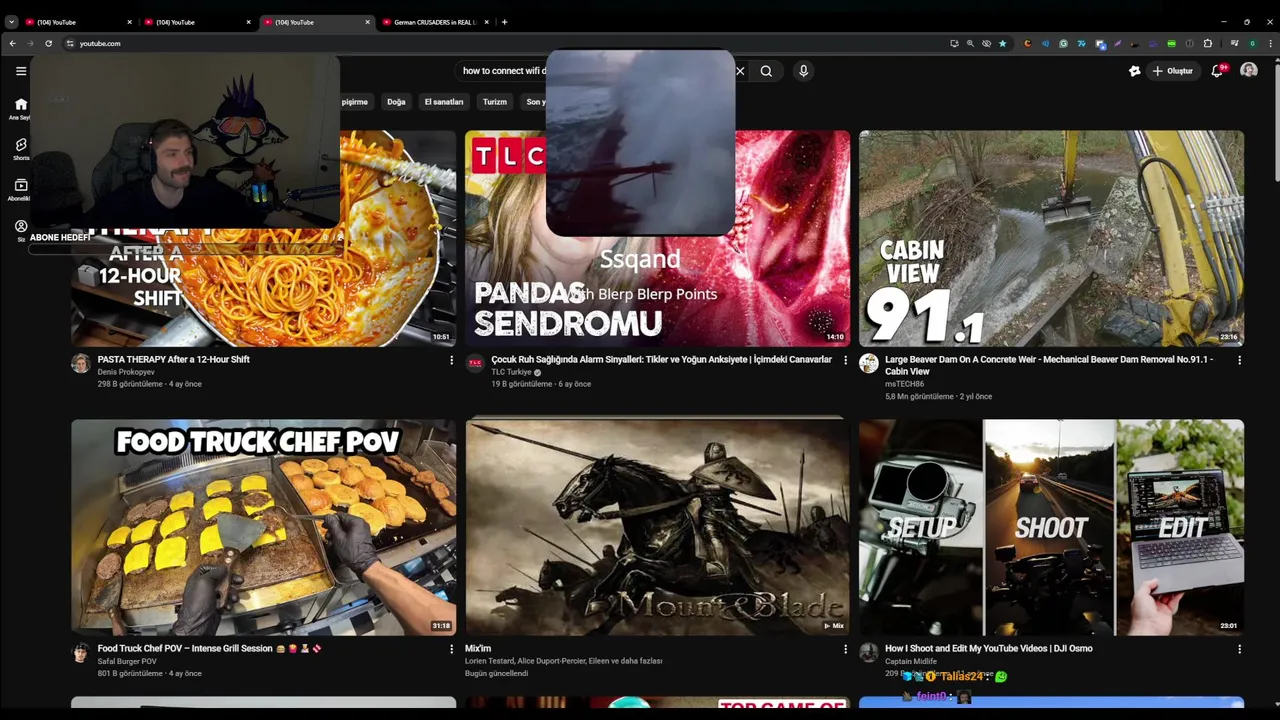This screenshot has width=1280, height=720.
Task: Open the YouTube hamburger guide menu
Action: pos(21,71)
